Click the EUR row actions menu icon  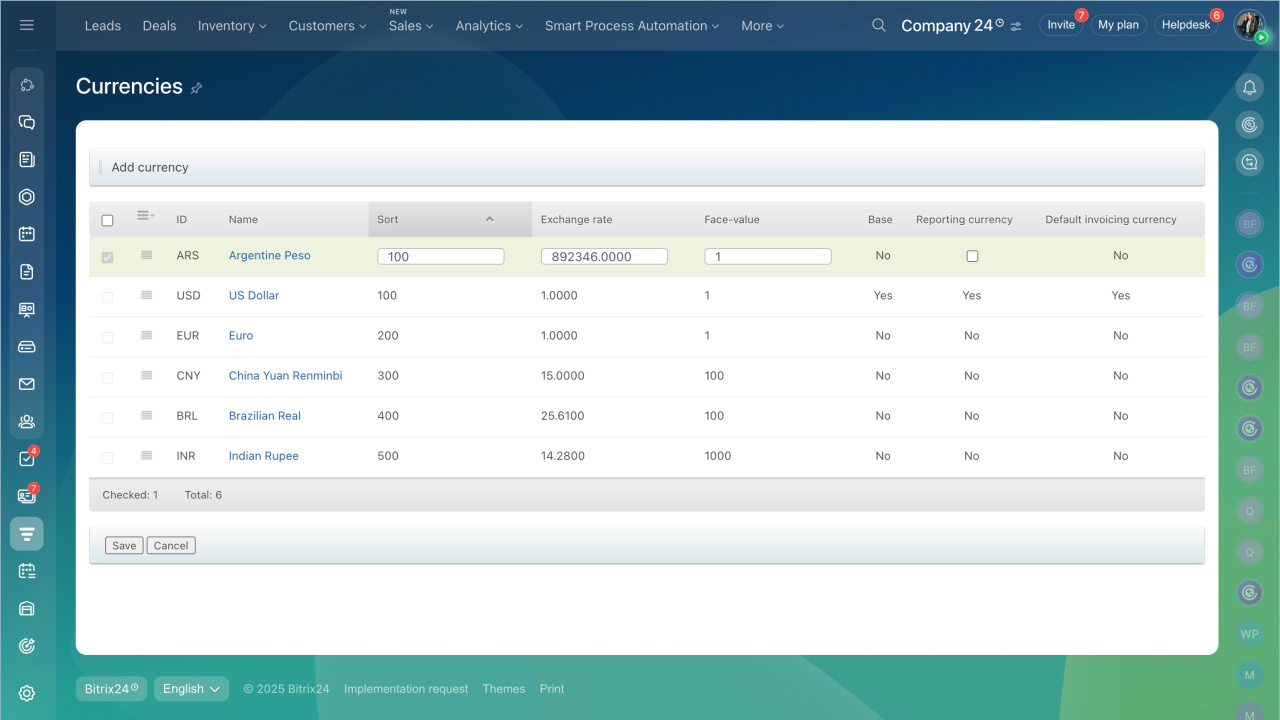146,335
